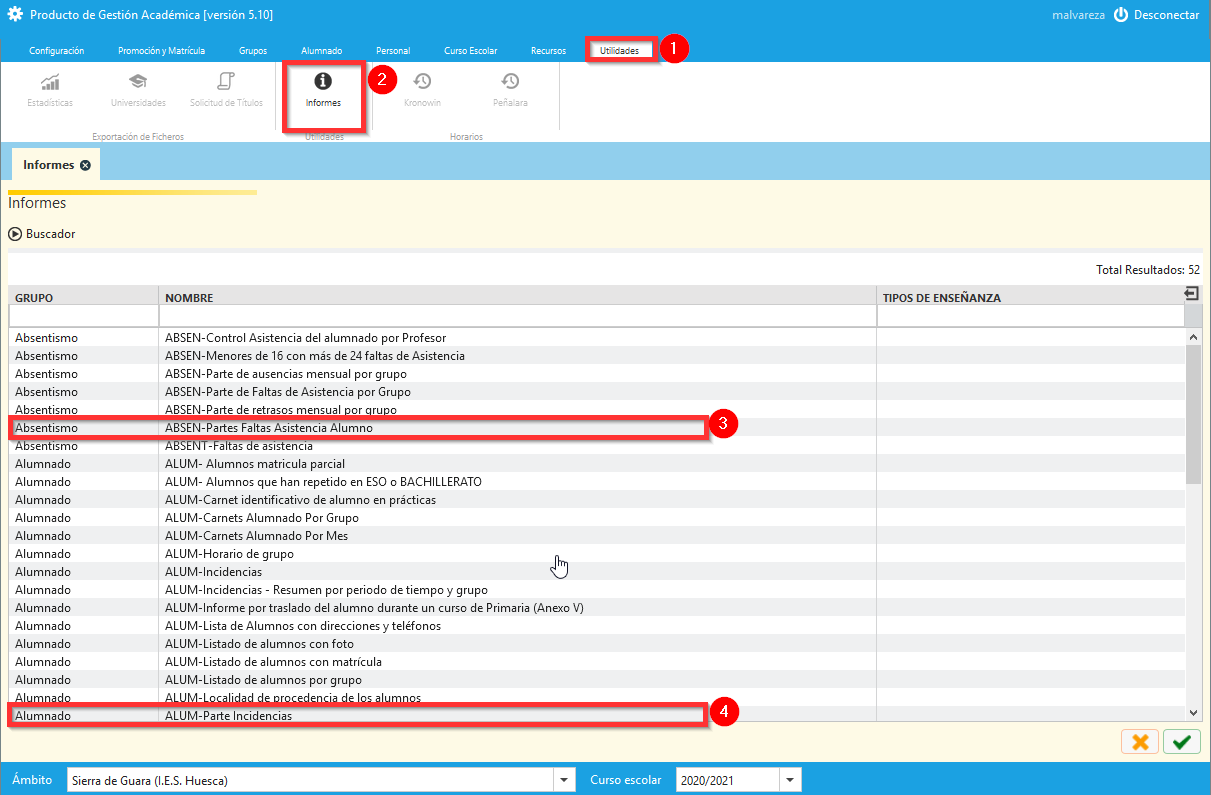Click the green confirm checkmark button
Viewport: 1211px width, 795px height.
(1183, 741)
